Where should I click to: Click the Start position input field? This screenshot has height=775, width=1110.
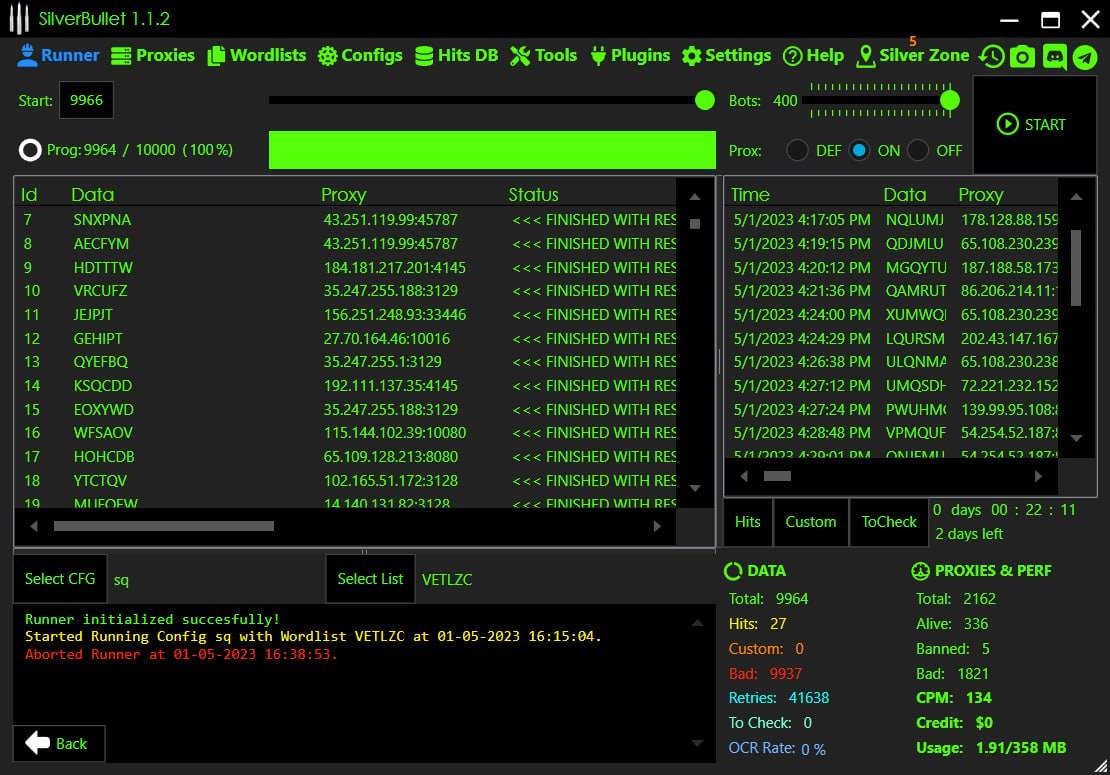(86, 100)
